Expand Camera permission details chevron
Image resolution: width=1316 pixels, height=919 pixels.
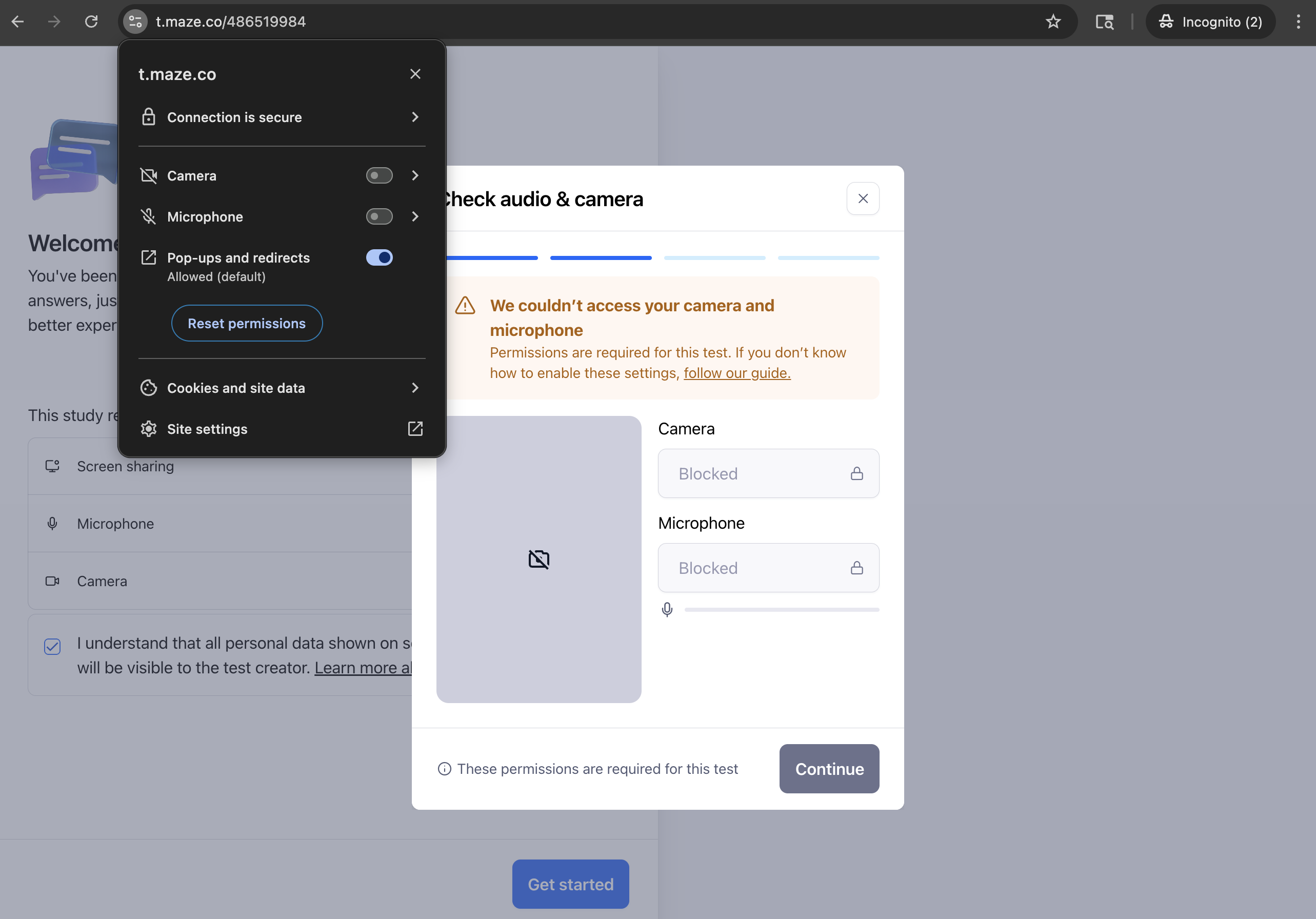pos(415,175)
